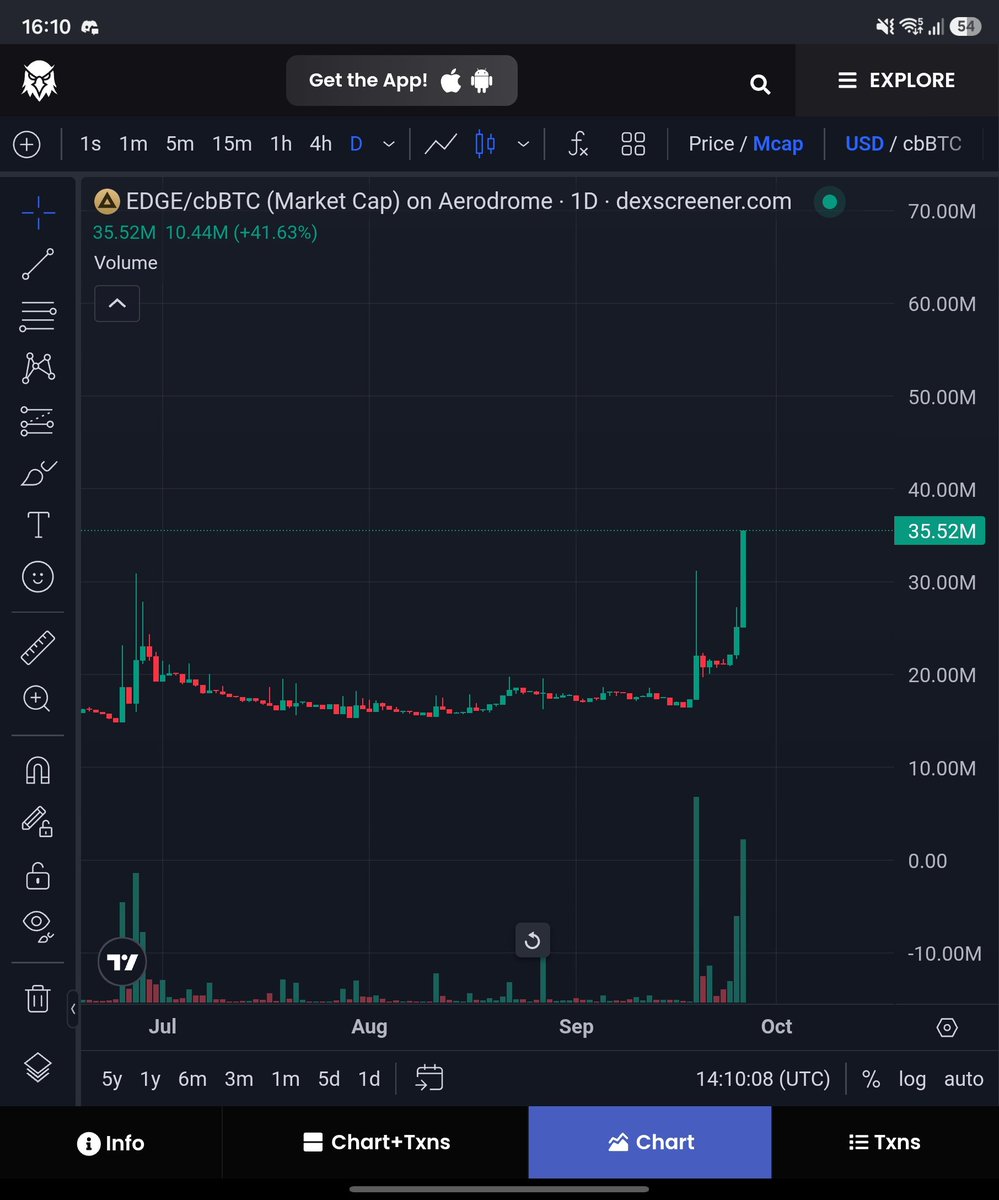Select the ruler measure tool

[x=38, y=647]
